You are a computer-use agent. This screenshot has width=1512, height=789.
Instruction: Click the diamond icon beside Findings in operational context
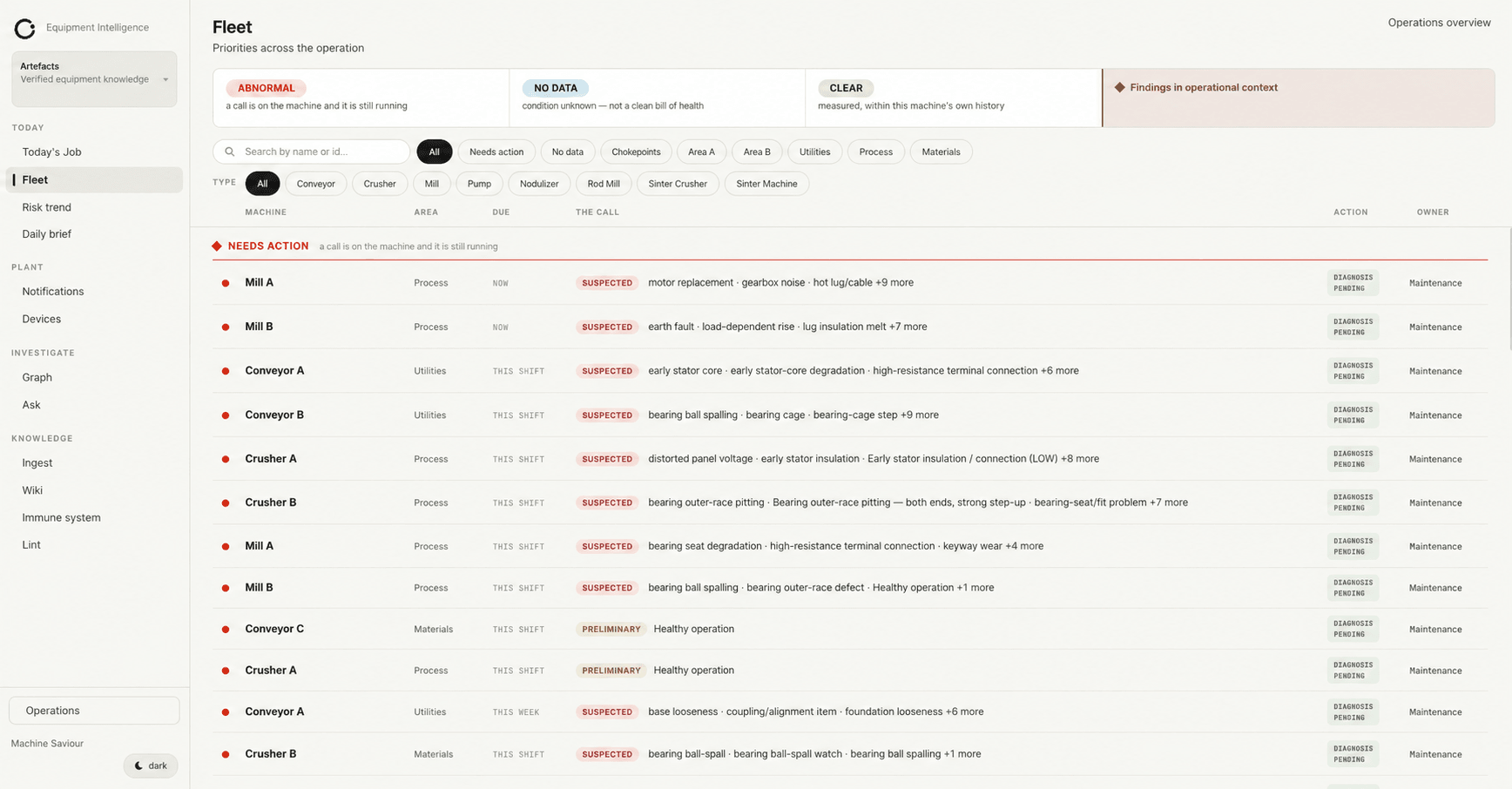pos(1120,87)
